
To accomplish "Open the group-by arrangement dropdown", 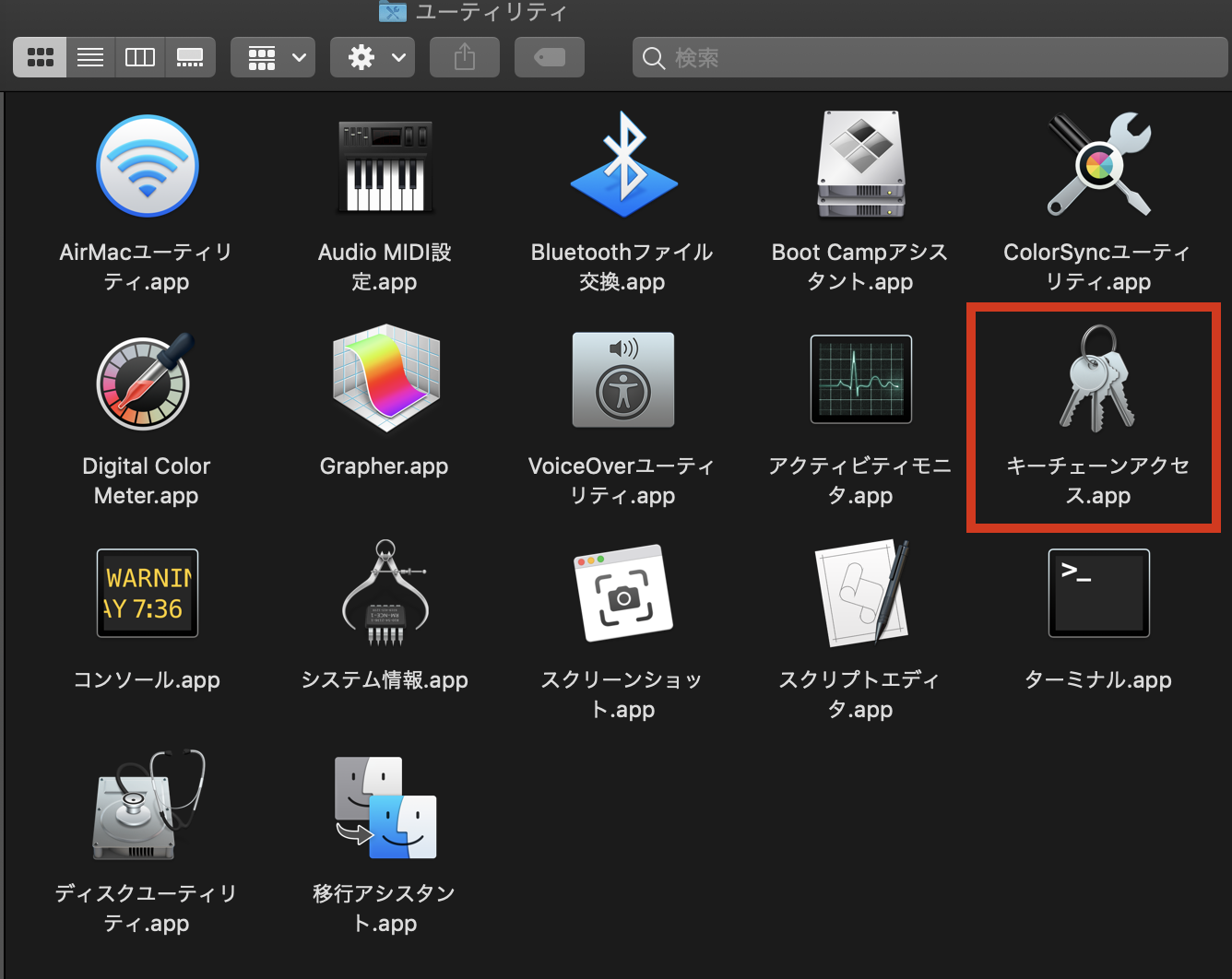I will (x=273, y=58).
